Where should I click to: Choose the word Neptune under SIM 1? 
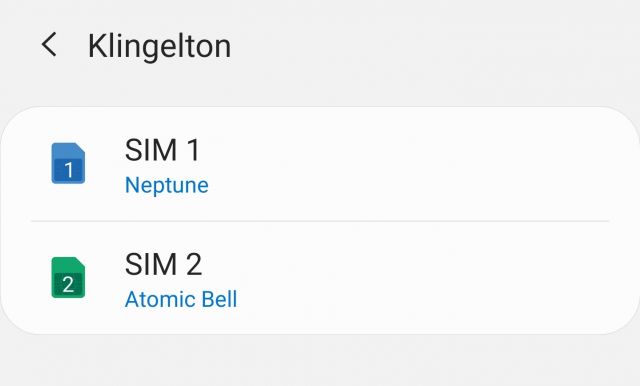point(167,185)
